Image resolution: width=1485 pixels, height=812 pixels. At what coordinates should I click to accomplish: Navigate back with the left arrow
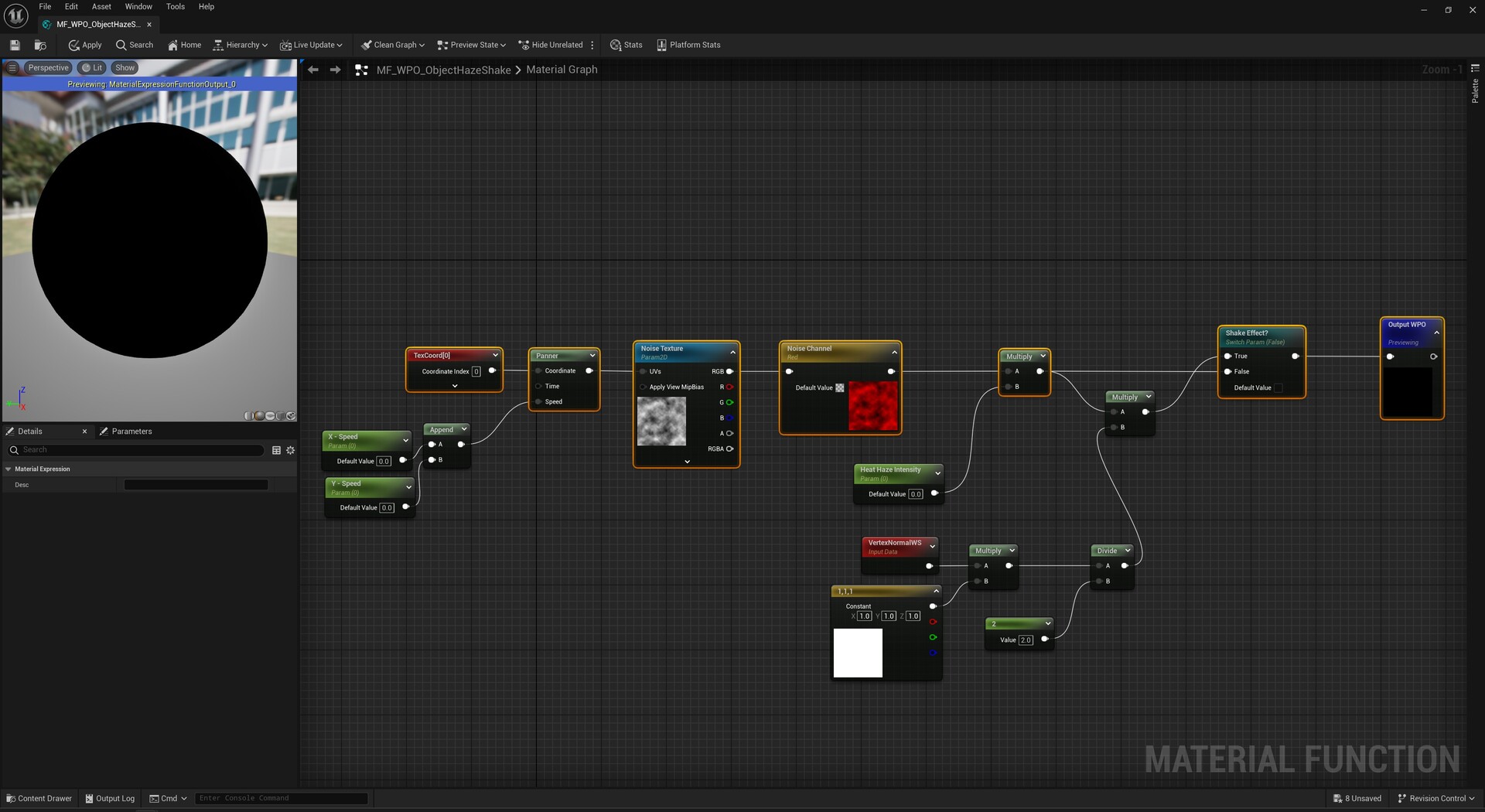pos(313,70)
